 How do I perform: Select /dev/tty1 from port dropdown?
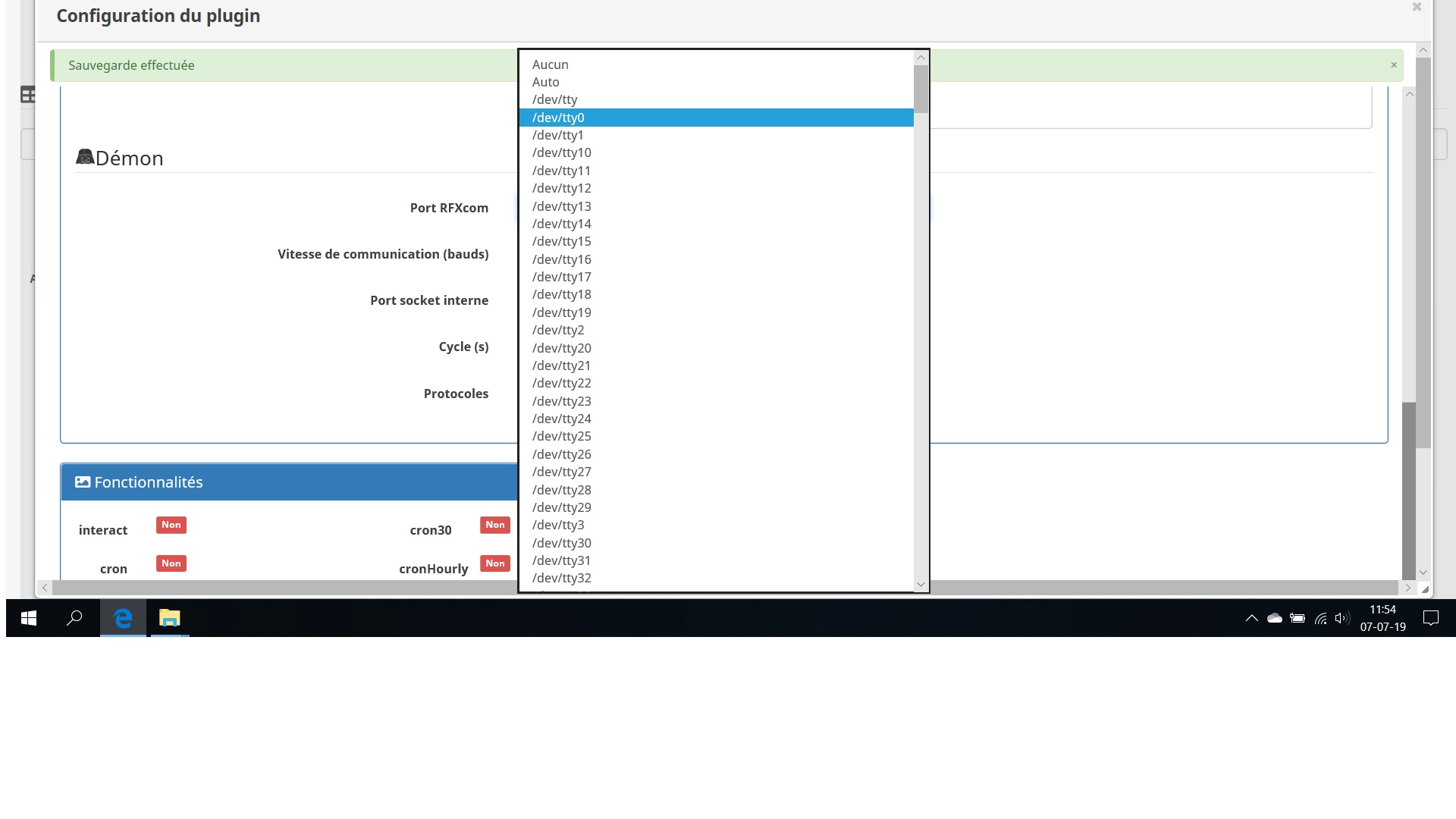(x=557, y=135)
